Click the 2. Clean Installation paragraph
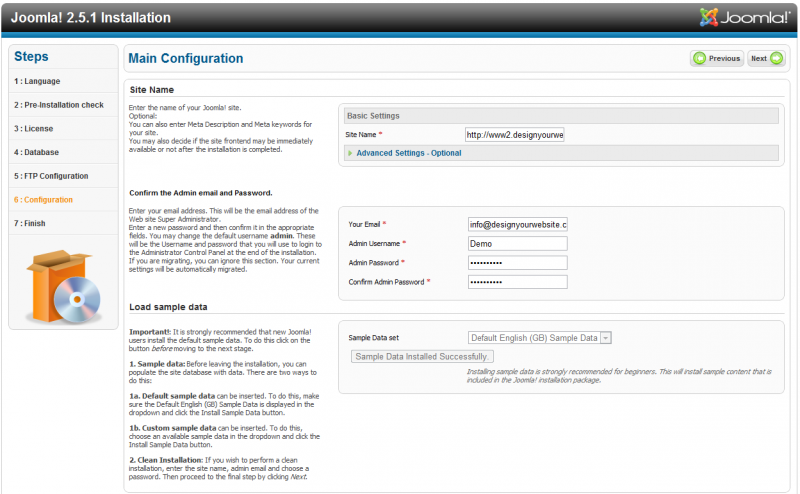 point(219,468)
